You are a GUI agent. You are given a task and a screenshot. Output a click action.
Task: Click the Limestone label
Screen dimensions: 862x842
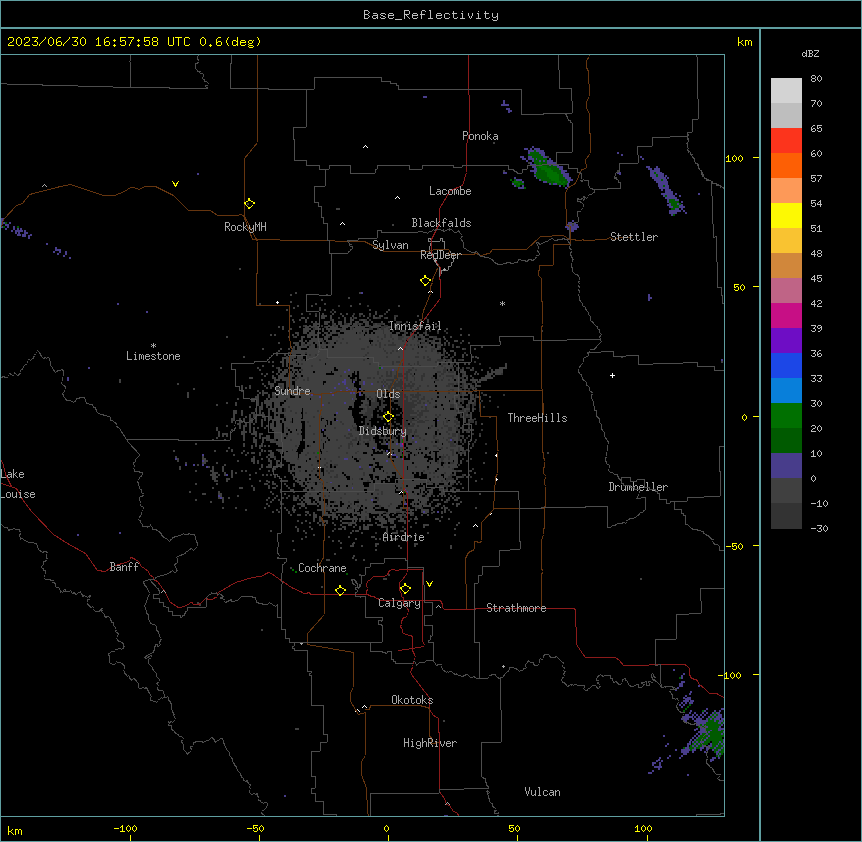(153, 356)
